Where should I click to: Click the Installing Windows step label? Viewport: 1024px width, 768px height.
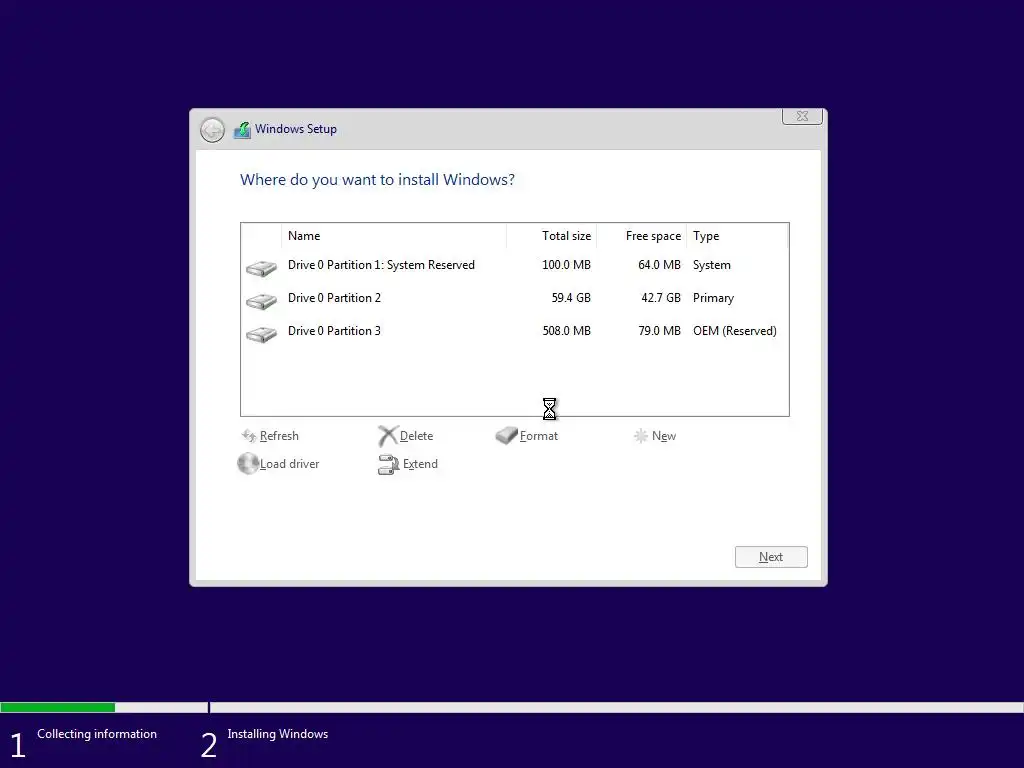click(x=278, y=734)
